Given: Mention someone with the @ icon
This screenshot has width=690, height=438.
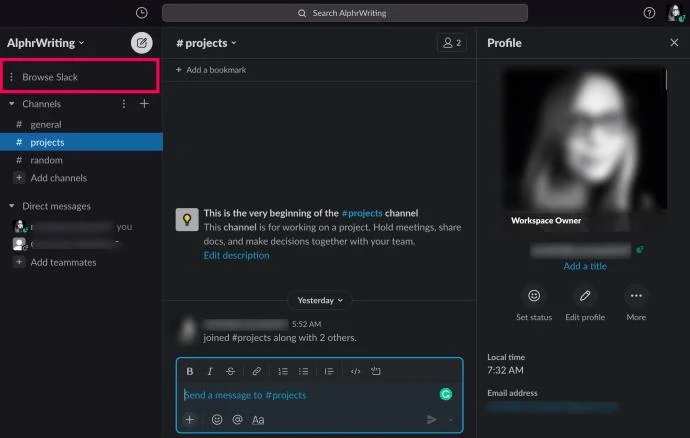Looking at the screenshot, I should coord(237,420).
